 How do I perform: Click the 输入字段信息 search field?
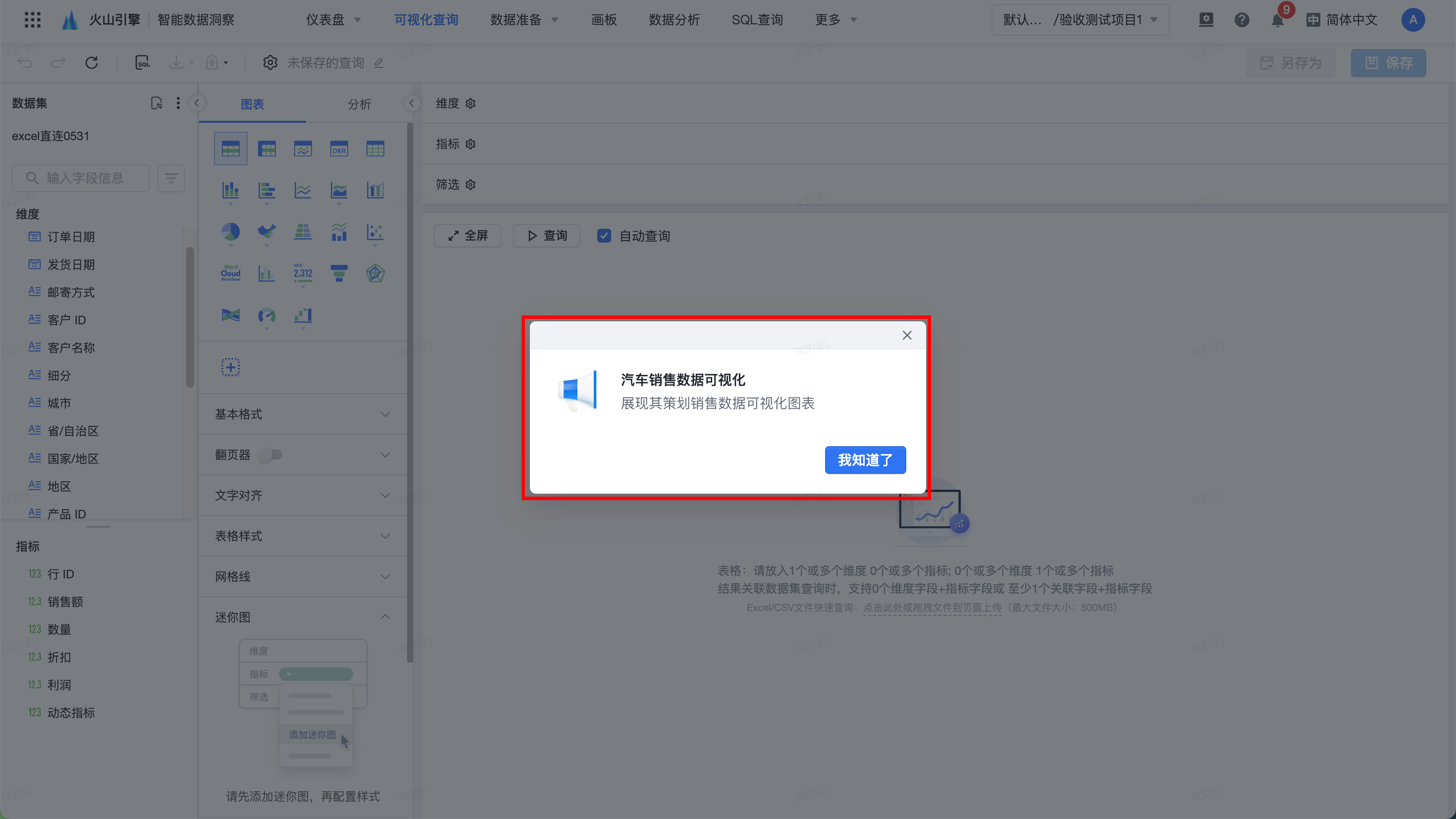81,178
